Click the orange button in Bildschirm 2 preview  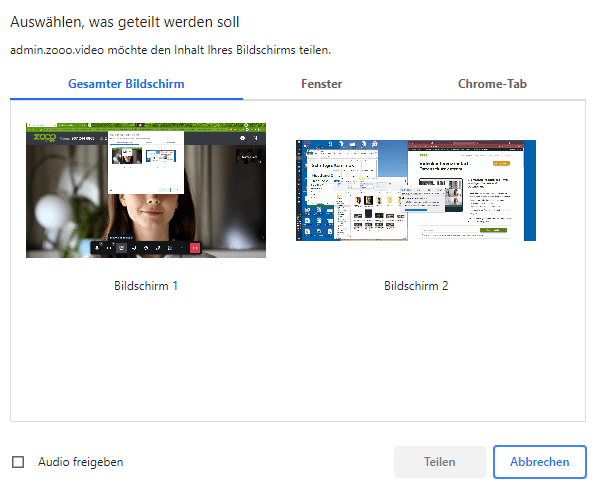(x=501, y=163)
